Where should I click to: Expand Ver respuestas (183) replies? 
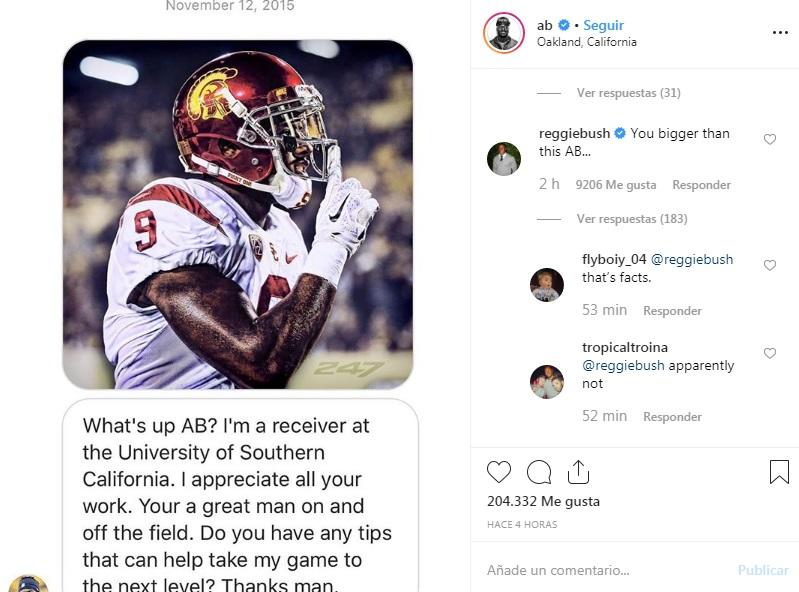[631, 219]
